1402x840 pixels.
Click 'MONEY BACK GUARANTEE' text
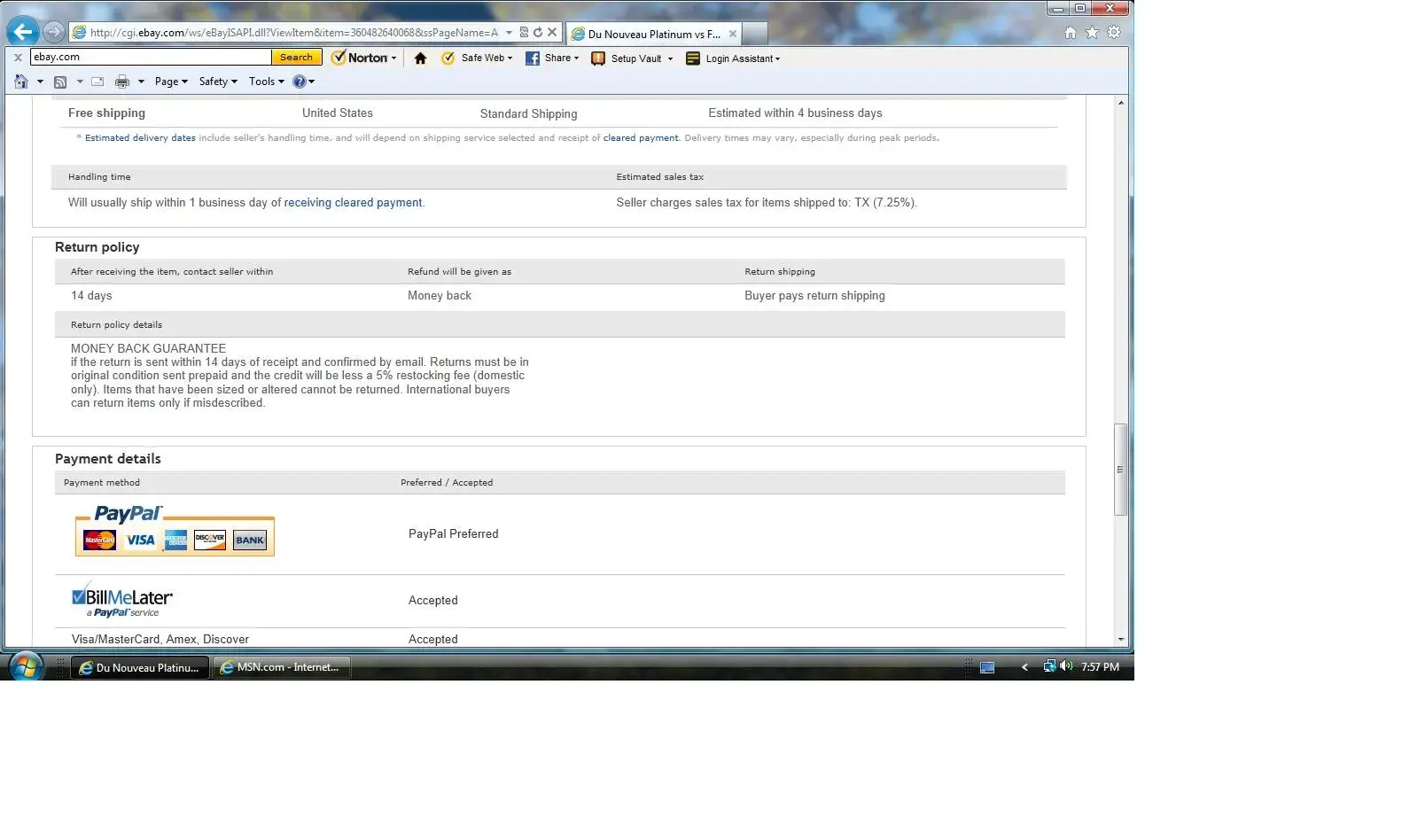coord(149,349)
